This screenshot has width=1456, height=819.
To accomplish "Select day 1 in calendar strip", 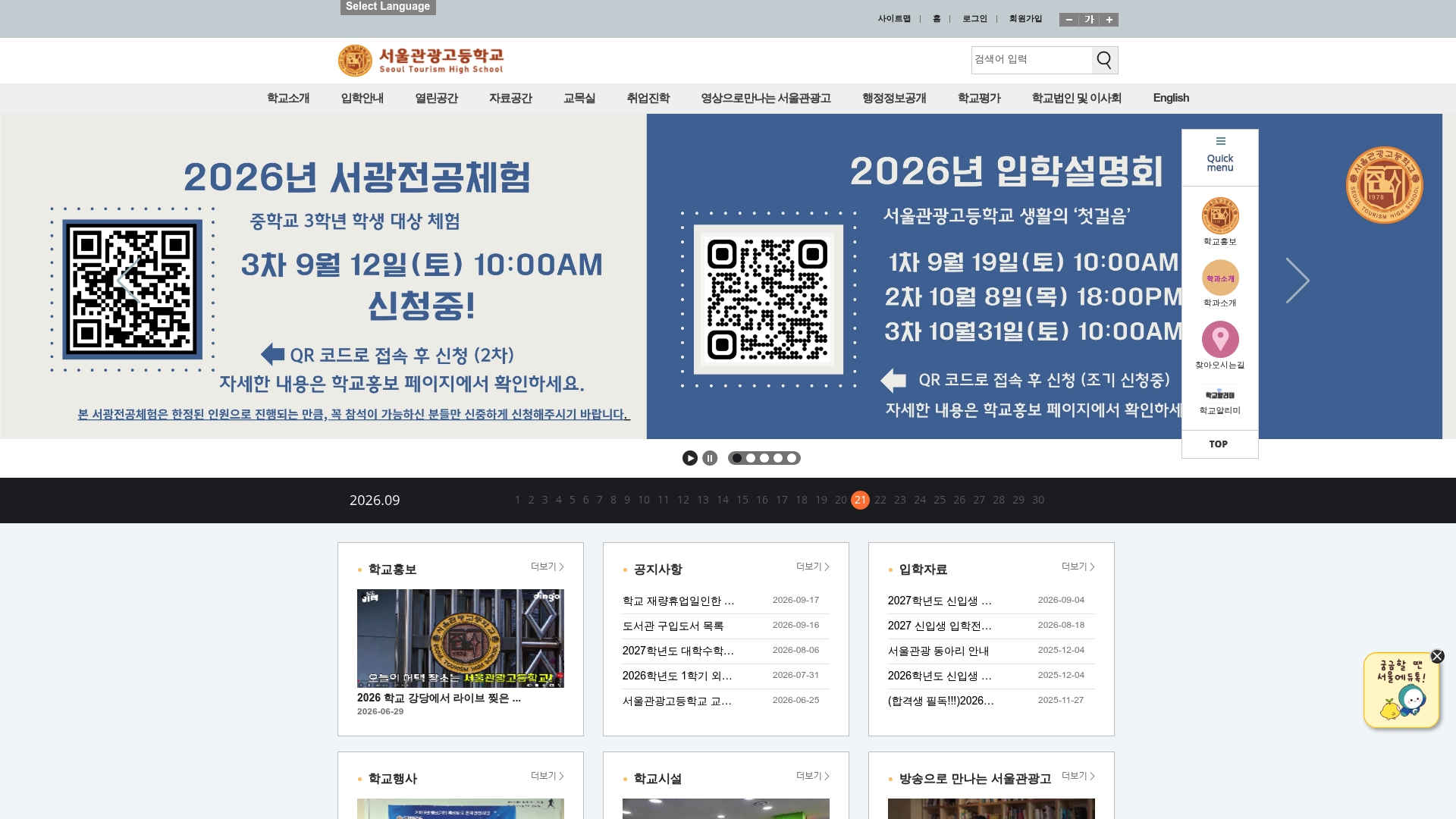I will [517, 500].
